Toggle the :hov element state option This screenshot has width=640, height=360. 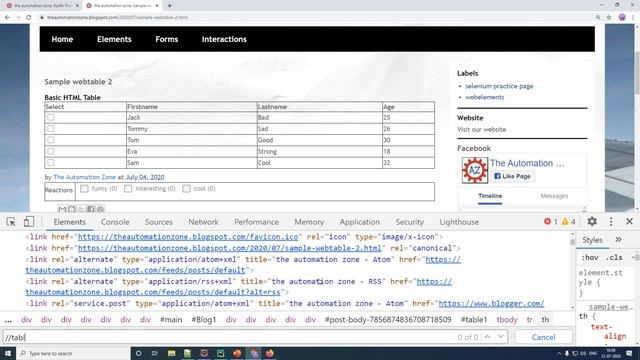(589, 258)
